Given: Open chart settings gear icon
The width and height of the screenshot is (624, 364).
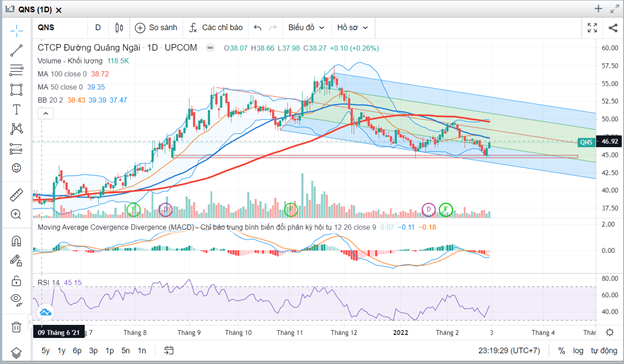Looking at the screenshot, I should tap(610, 332).
